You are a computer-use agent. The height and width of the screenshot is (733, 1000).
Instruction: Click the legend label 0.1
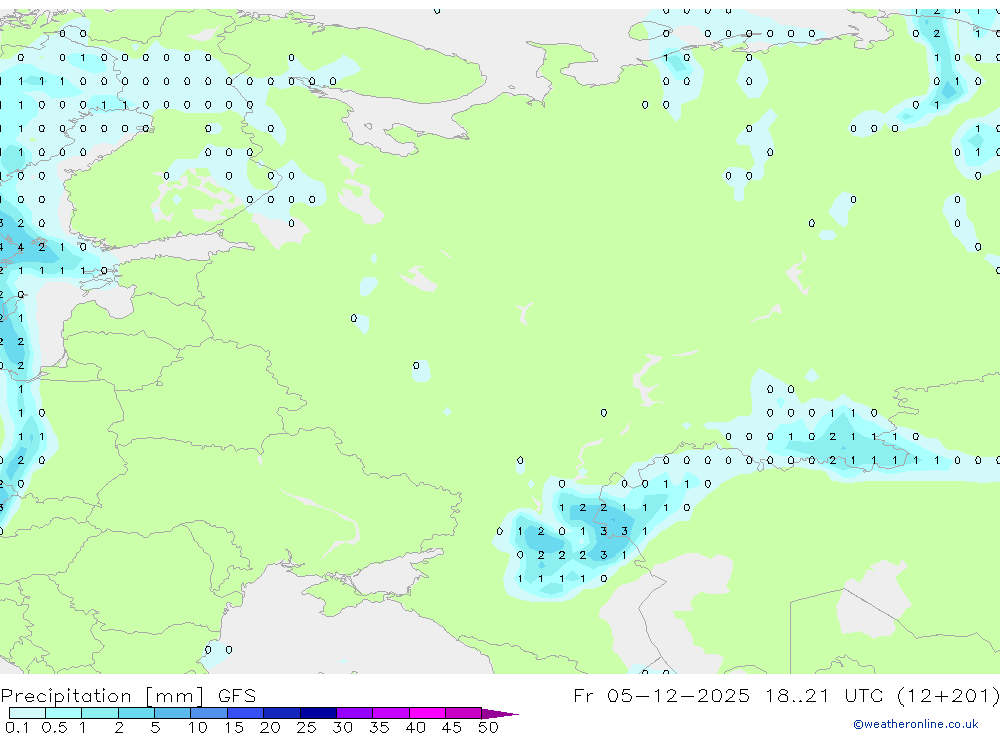click(x=17, y=727)
